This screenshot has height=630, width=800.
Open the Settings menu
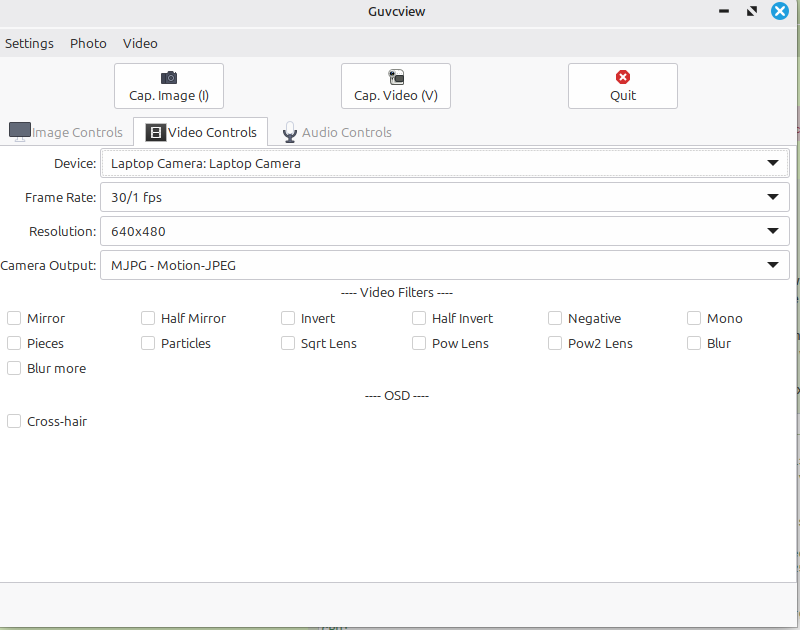coord(29,43)
